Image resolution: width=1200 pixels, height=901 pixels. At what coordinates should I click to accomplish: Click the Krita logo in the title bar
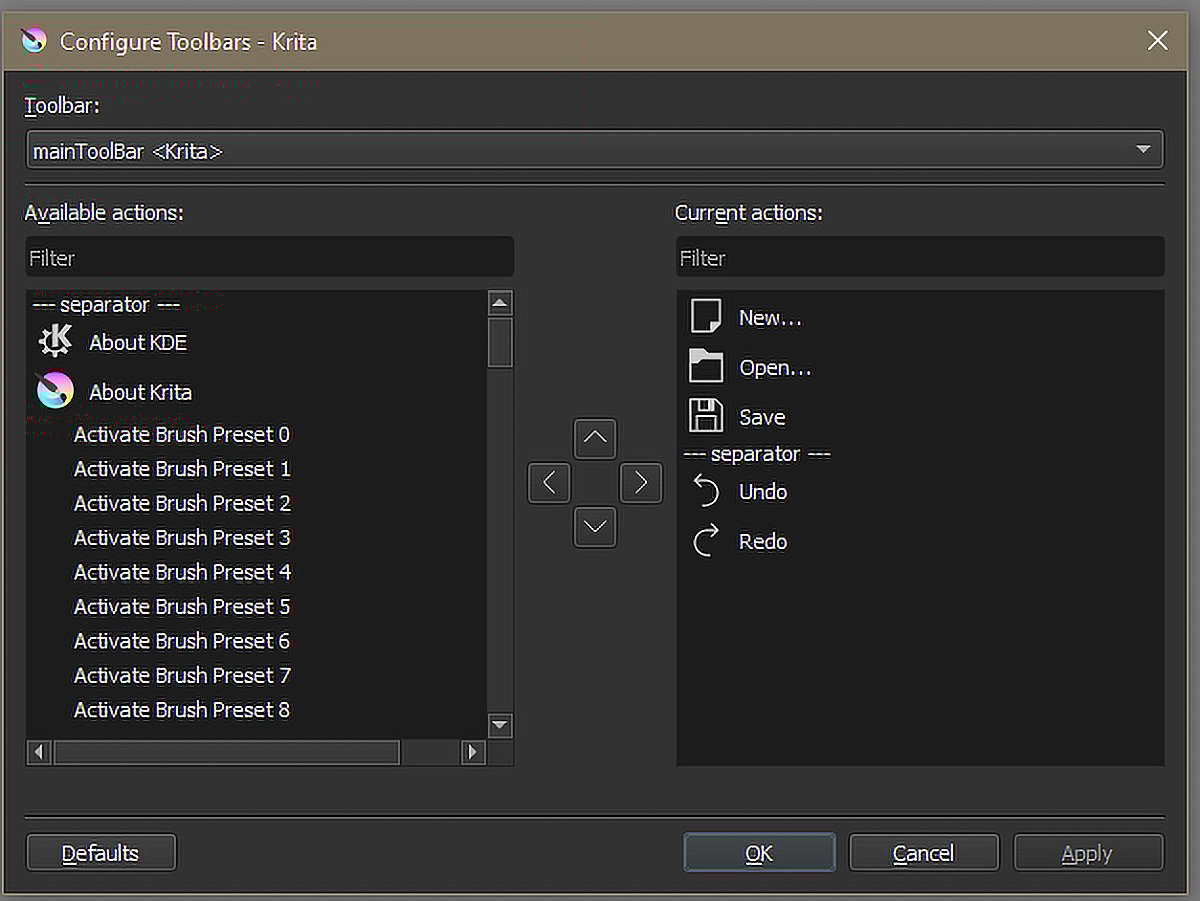(34, 41)
